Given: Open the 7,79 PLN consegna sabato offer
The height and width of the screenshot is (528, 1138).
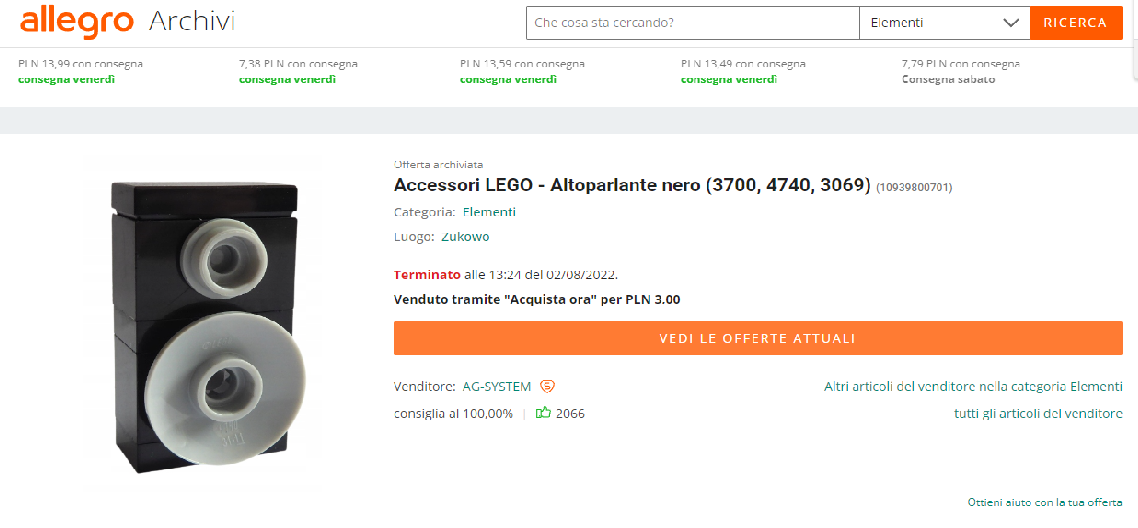Looking at the screenshot, I should [x=961, y=71].
